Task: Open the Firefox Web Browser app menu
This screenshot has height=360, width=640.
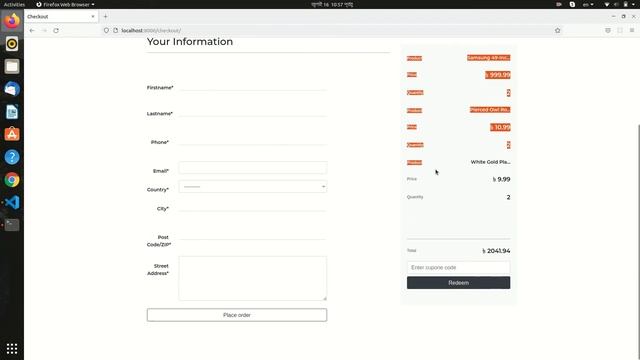Action: [x=65, y=4]
